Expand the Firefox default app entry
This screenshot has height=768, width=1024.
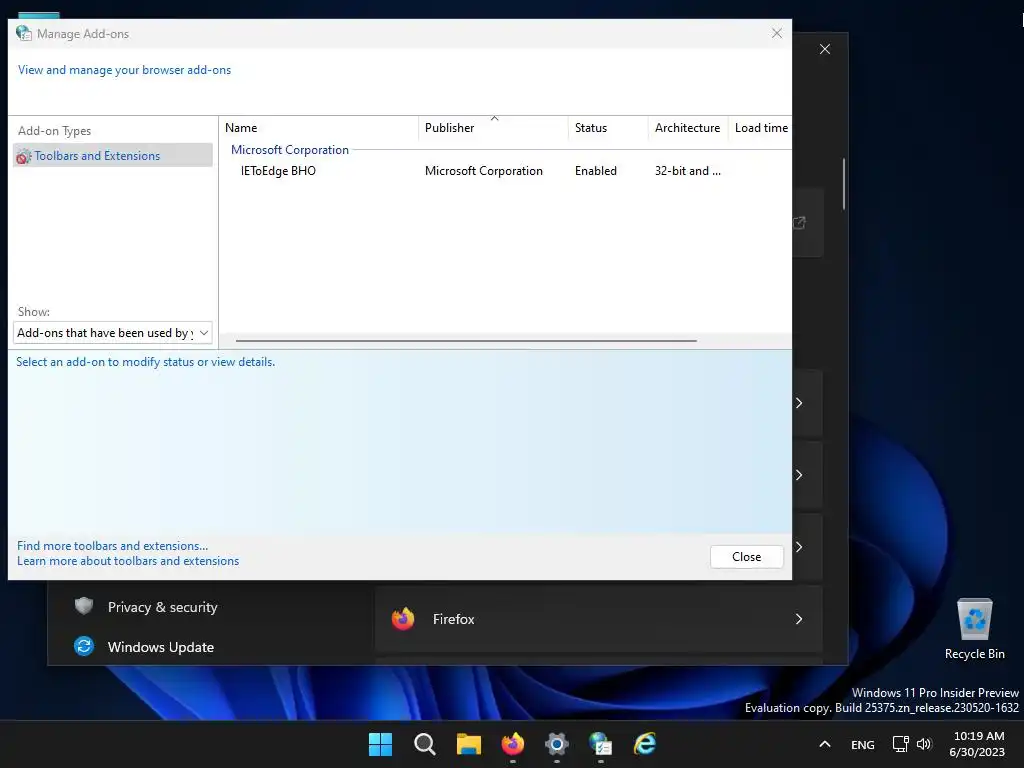[598, 619]
